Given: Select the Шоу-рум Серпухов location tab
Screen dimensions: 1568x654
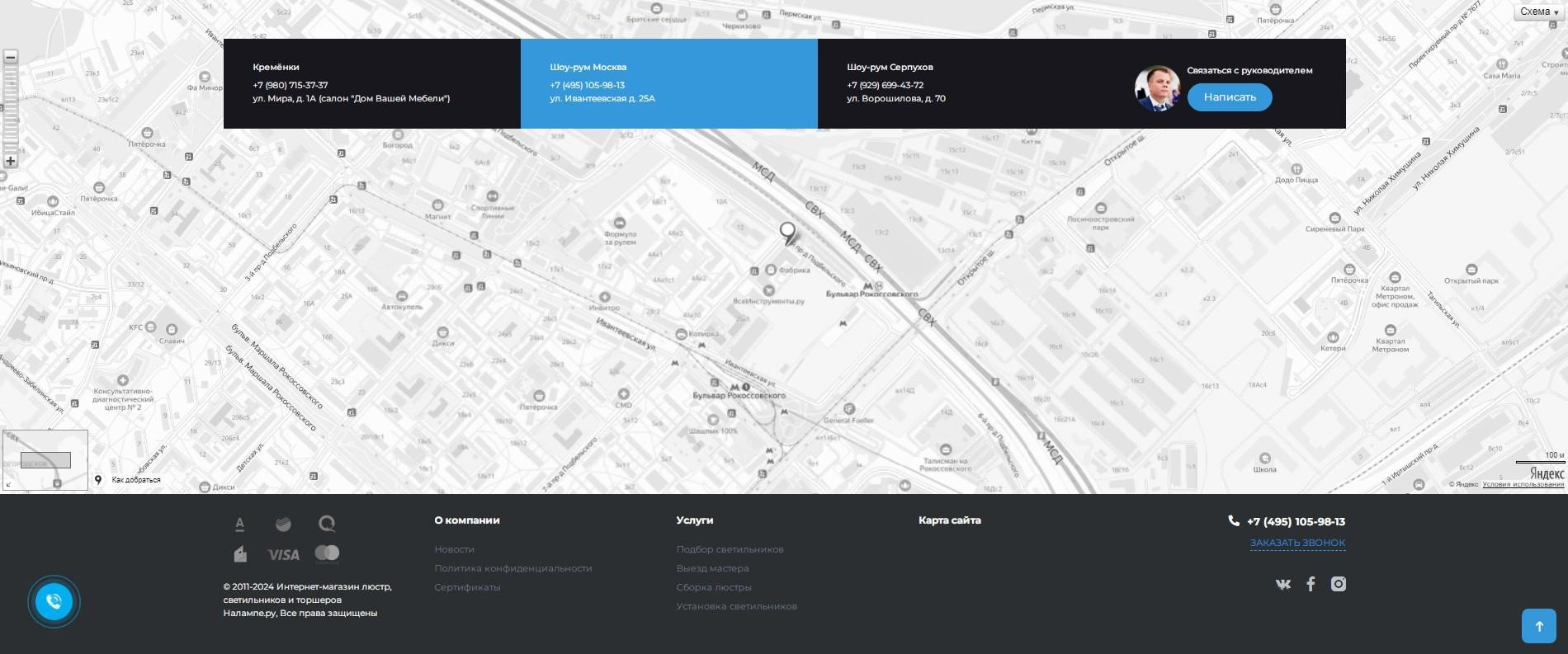Looking at the screenshot, I should coord(966,83).
